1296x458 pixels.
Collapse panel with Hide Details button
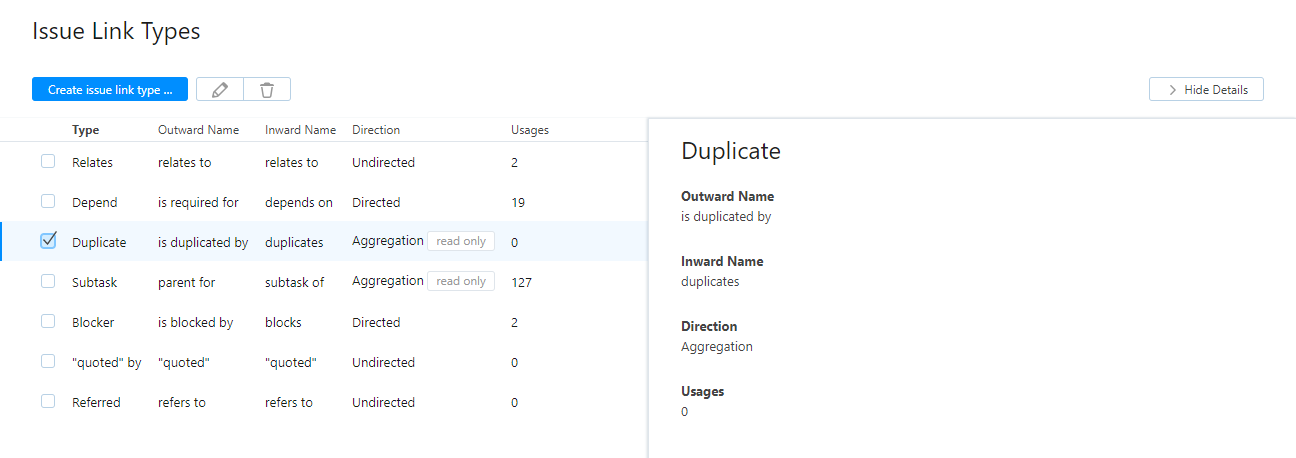1206,89
